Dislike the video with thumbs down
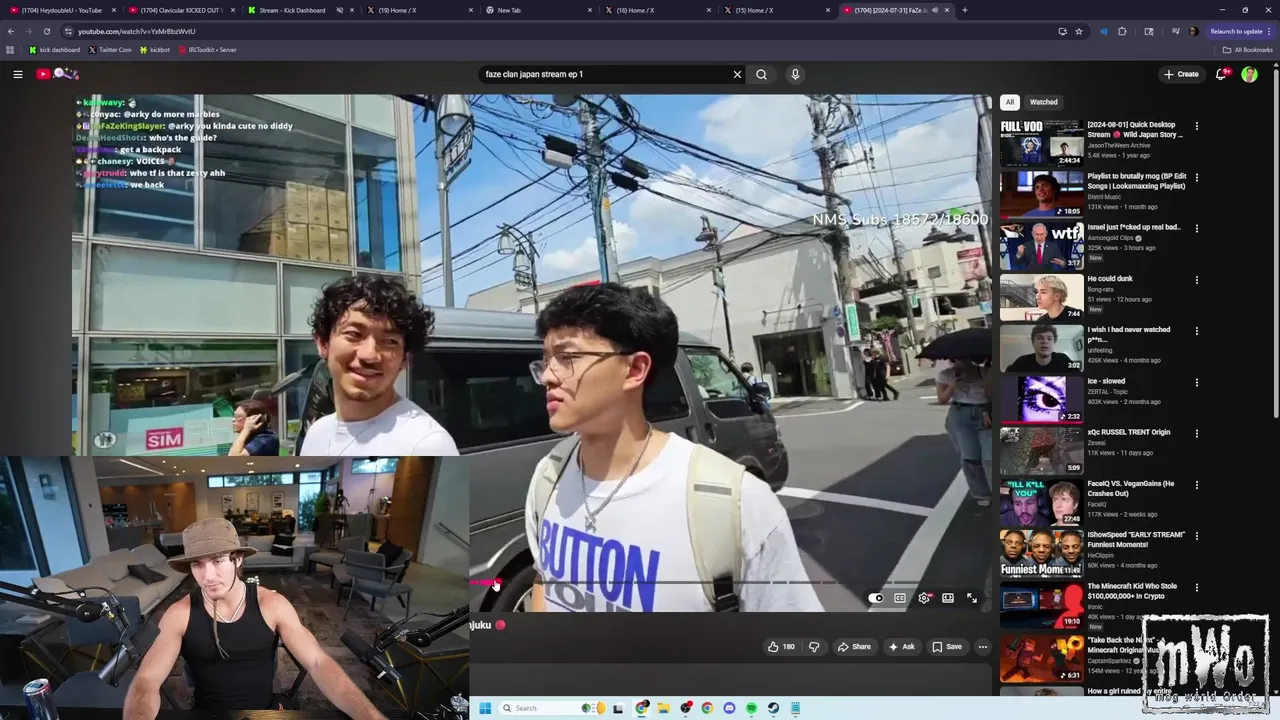1280x720 pixels. [x=814, y=647]
